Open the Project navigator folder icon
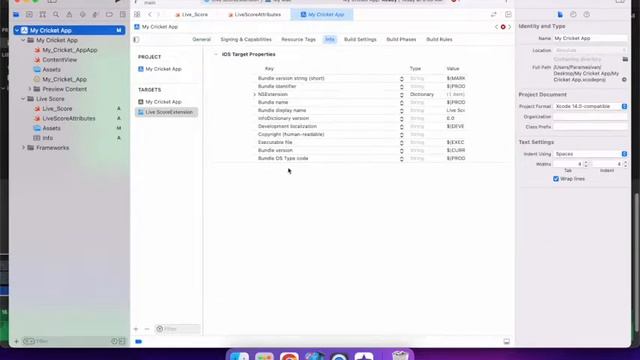Screen dimensions: 640x360 pyautogui.click(x=16, y=14)
